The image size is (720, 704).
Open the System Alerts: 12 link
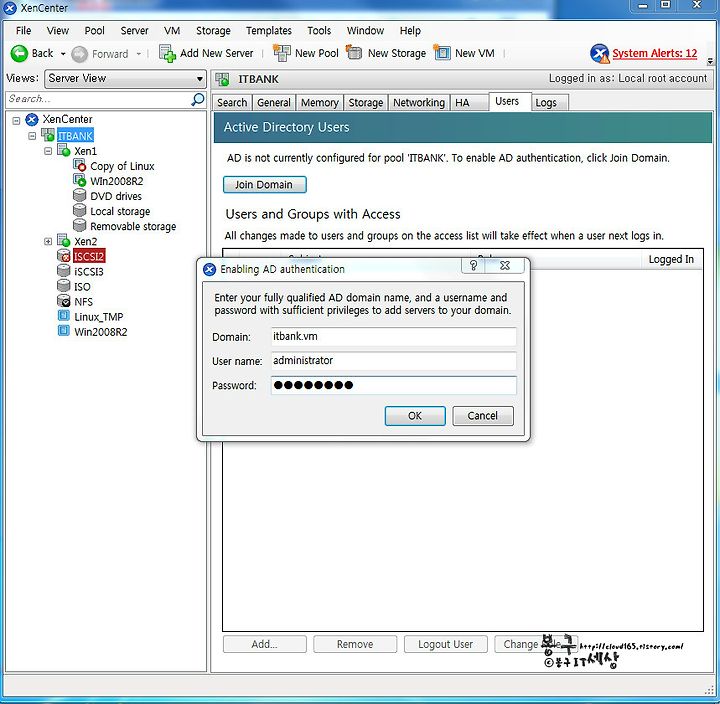tap(654, 53)
